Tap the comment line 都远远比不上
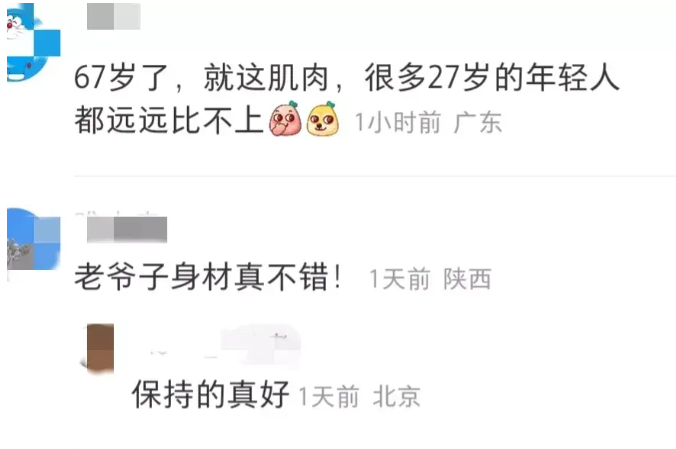This screenshot has width=676, height=449. tap(169, 120)
